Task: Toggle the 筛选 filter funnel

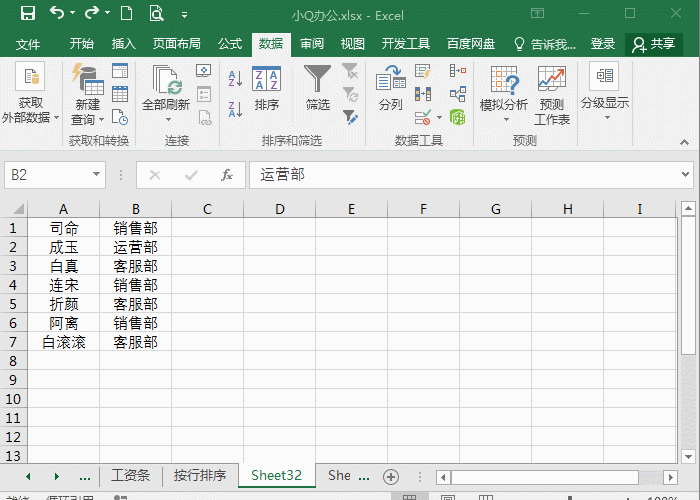Action: (317, 88)
